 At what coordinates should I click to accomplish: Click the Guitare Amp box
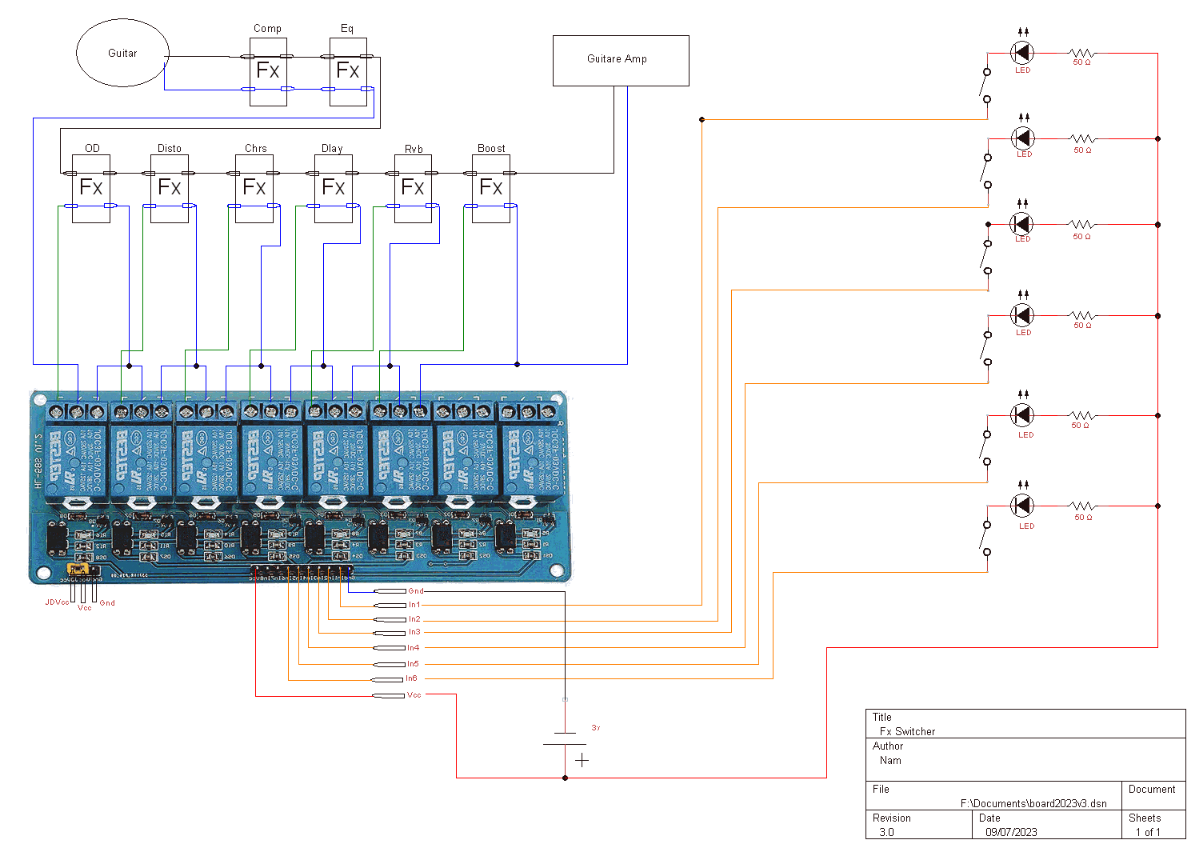tap(620, 60)
